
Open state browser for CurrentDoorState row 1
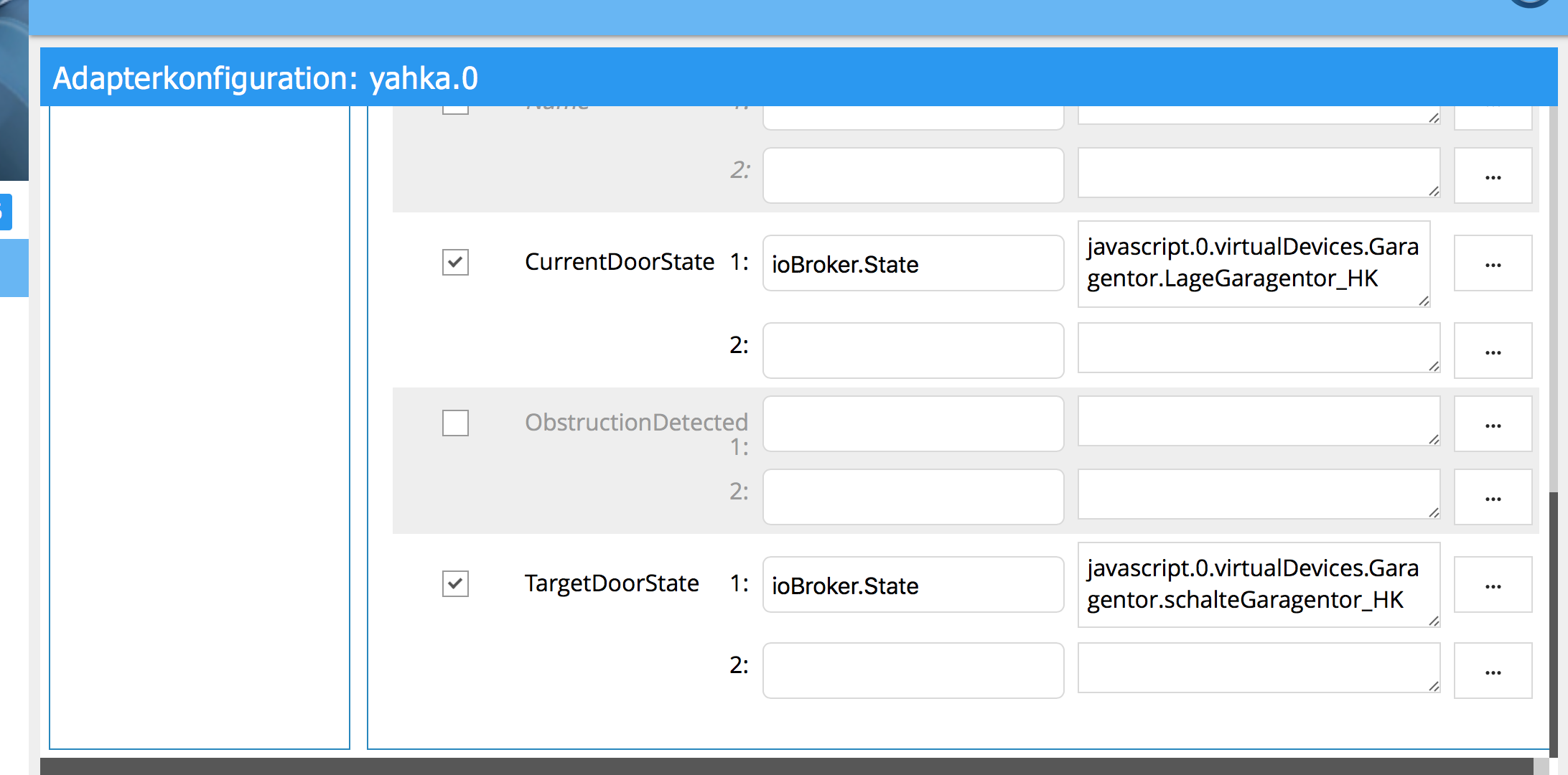coord(1493,263)
